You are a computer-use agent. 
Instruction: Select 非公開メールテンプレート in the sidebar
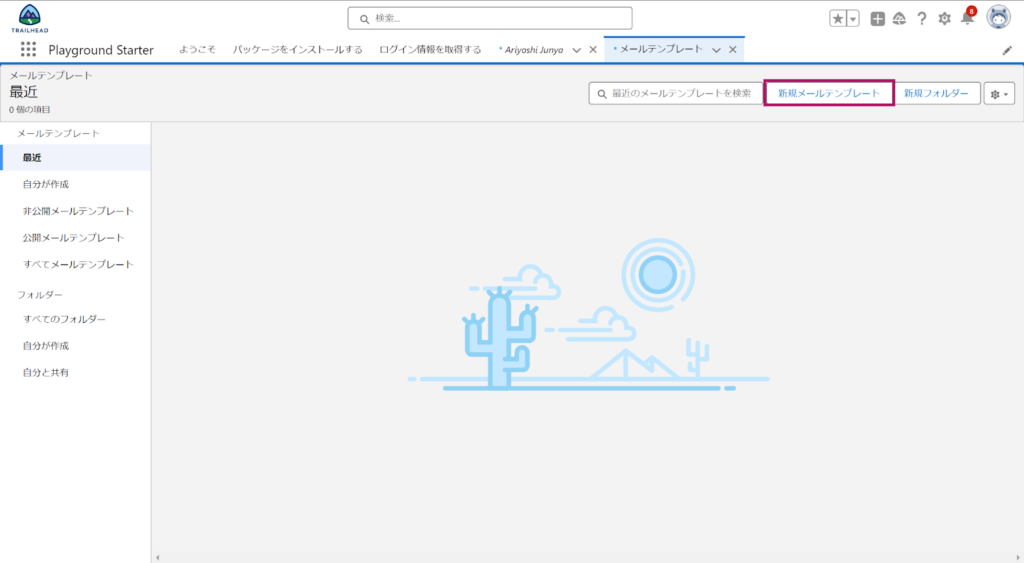78,211
